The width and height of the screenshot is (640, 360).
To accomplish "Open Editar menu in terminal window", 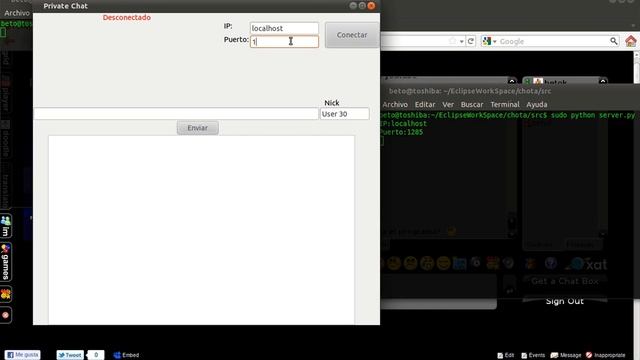I will [425, 104].
